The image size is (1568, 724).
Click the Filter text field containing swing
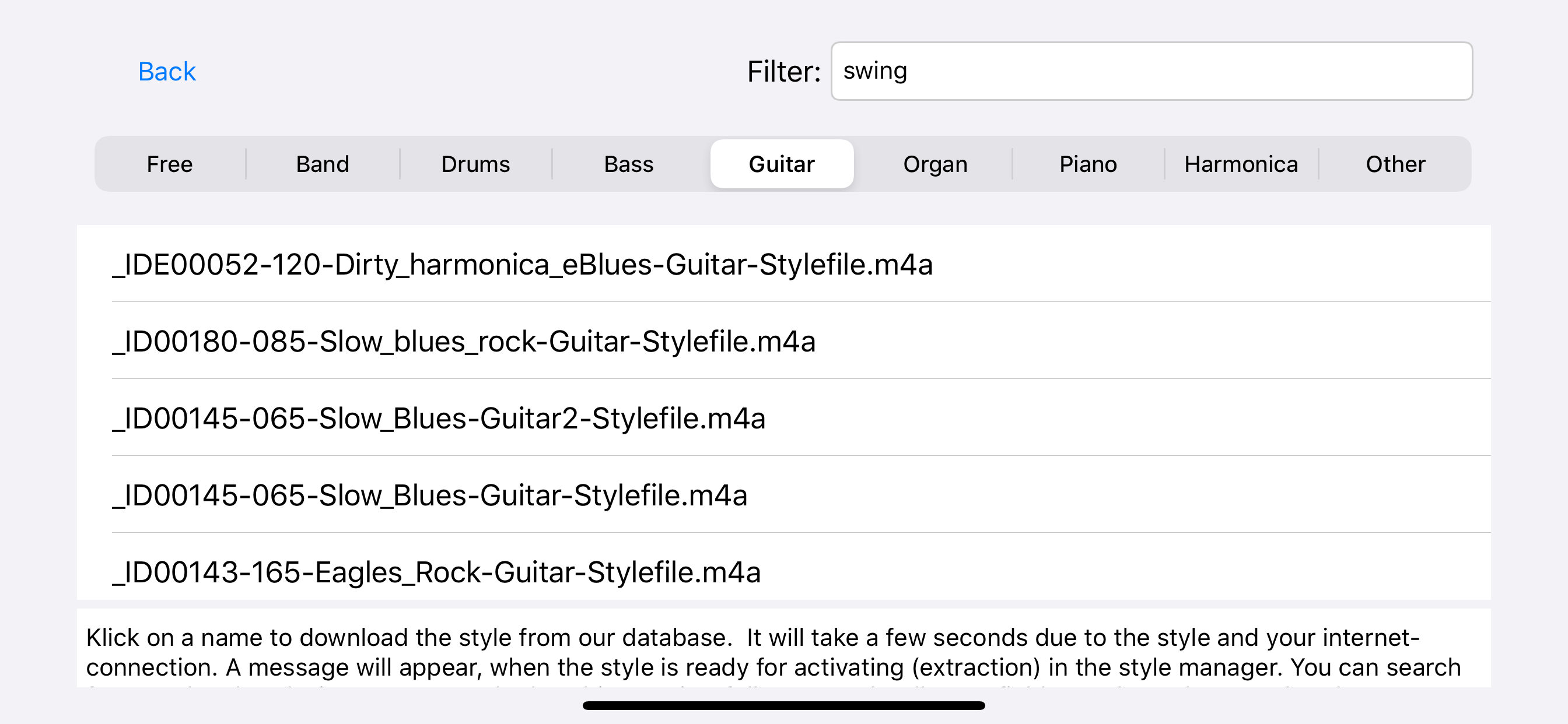[1150, 71]
